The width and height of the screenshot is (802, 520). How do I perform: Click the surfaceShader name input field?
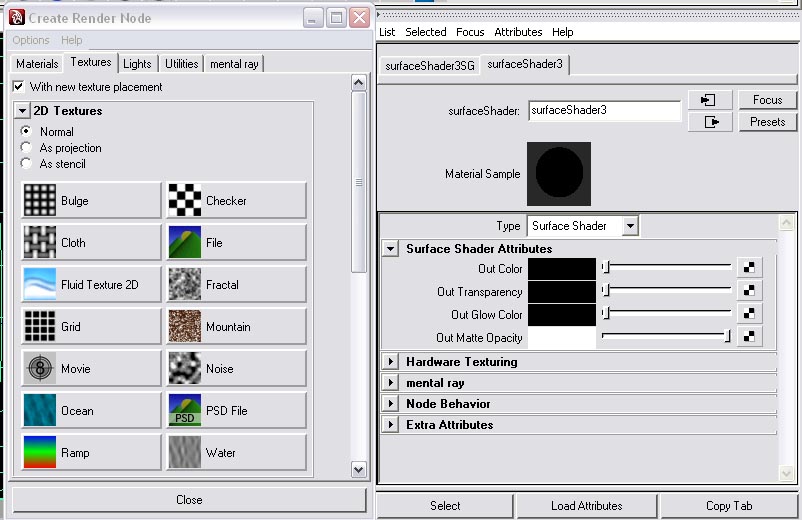(x=604, y=111)
